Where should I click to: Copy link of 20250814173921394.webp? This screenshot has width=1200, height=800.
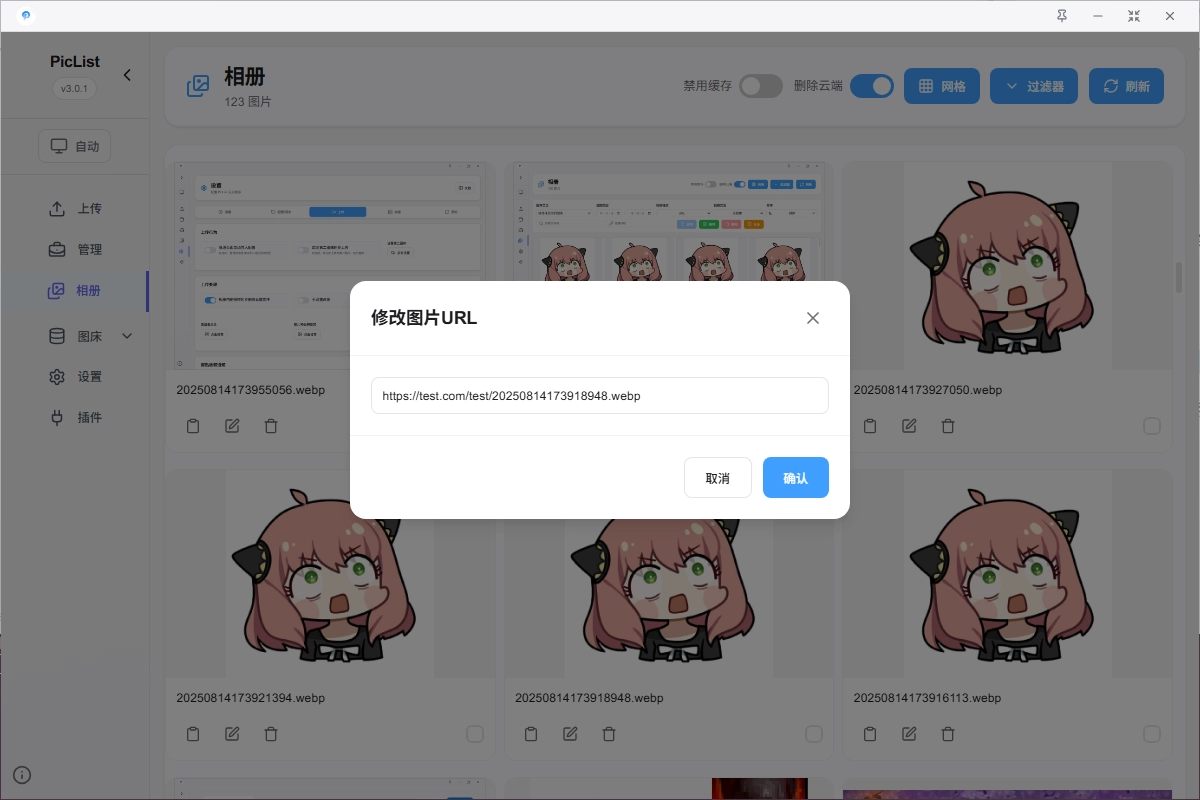point(193,734)
